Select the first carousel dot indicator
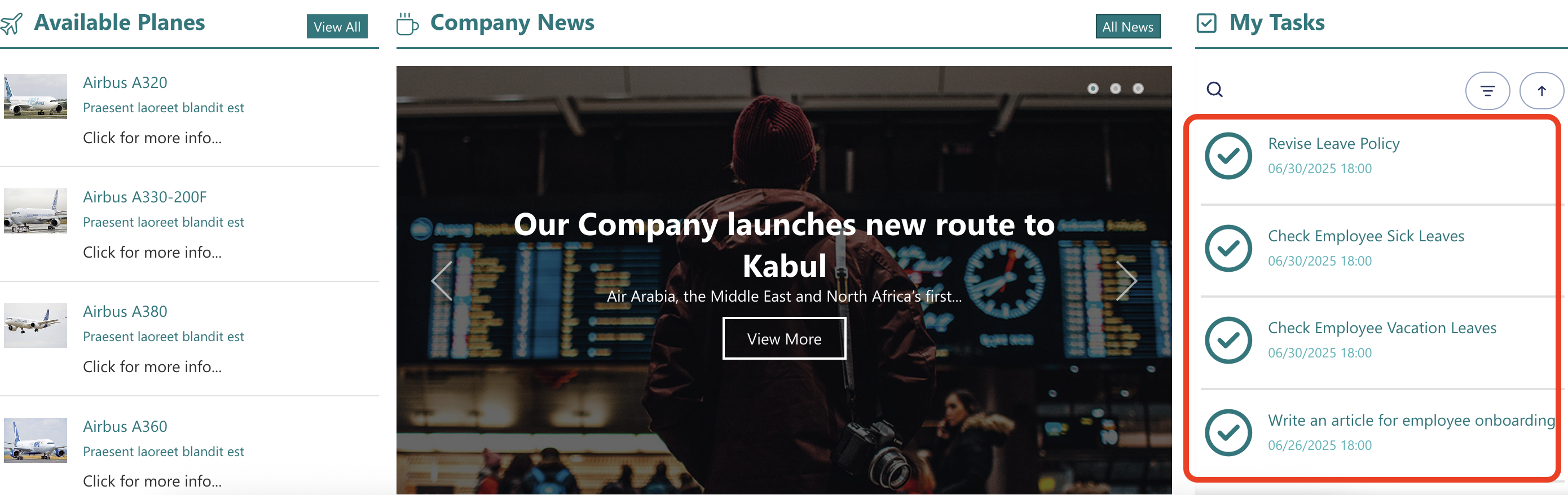This screenshot has height=495, width=1568. [x=1093, y=88]
